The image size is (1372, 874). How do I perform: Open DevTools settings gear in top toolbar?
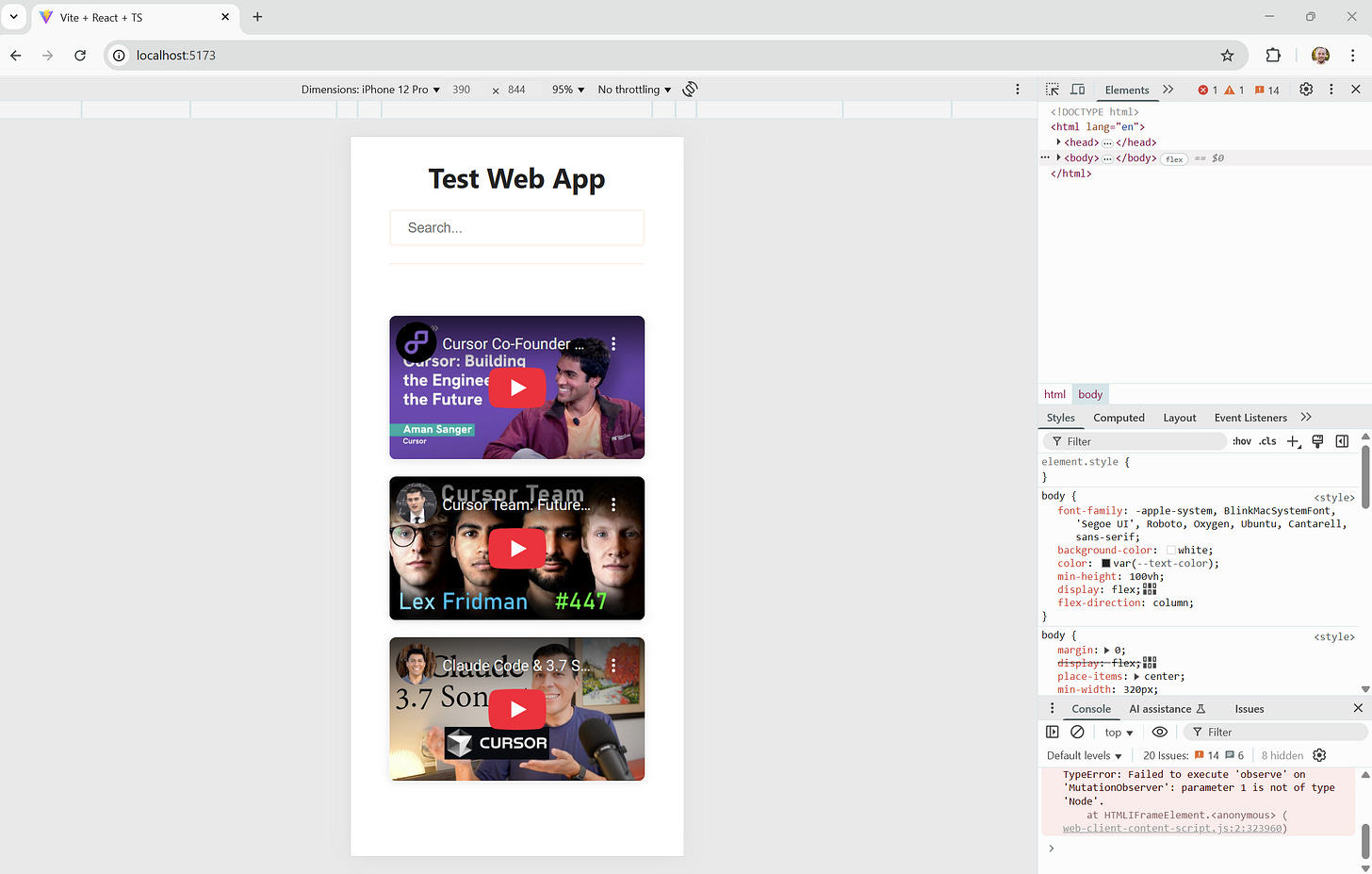point(1306,90)
